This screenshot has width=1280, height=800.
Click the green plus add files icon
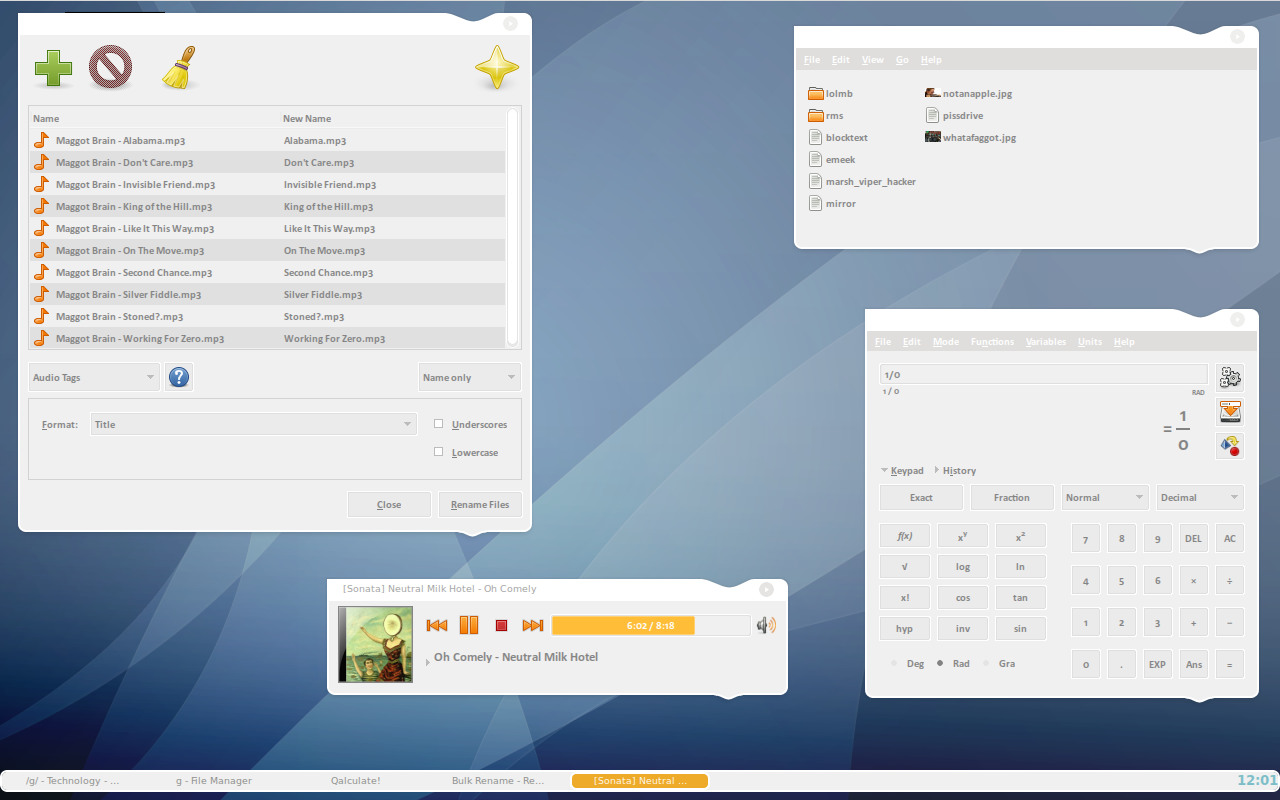pos(53,68)
